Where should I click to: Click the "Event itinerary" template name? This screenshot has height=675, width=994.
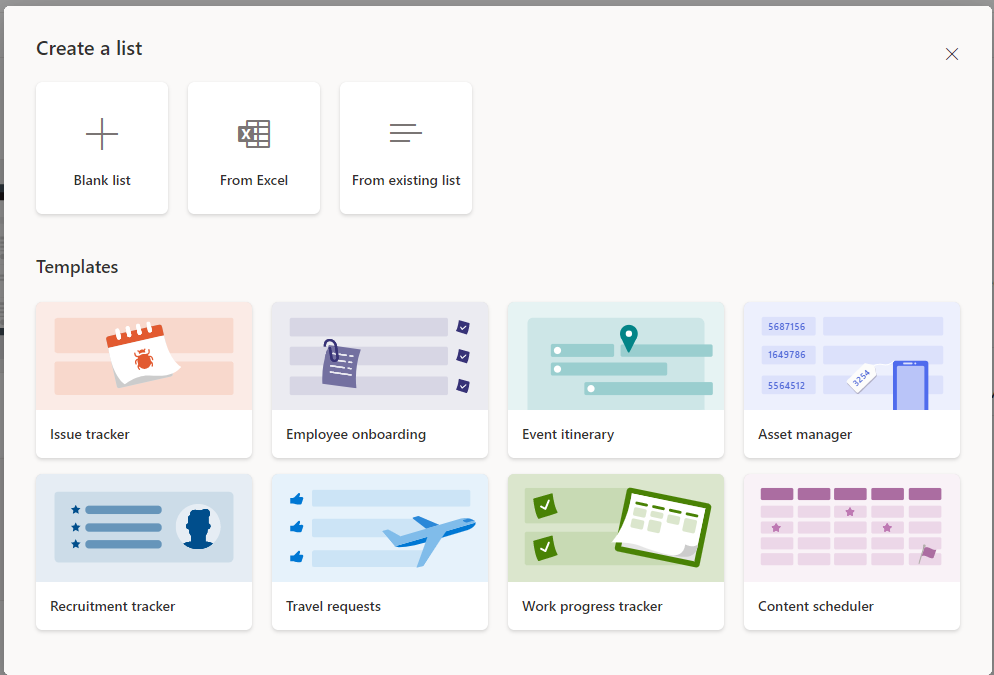pyautogui.click(x=568, y=435)
